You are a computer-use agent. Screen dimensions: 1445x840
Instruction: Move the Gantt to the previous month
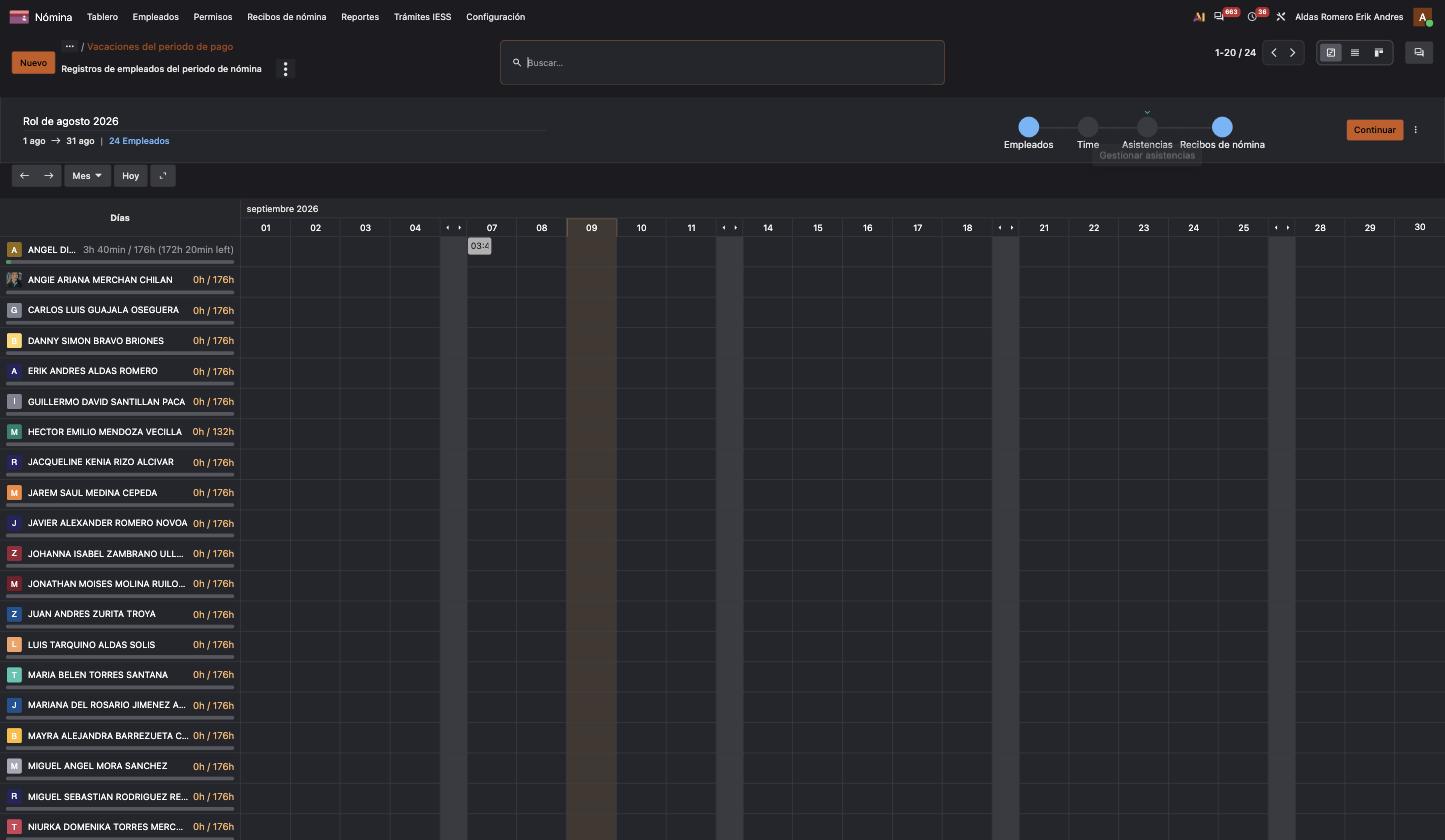pyautogui.click(x=24, y=176)
